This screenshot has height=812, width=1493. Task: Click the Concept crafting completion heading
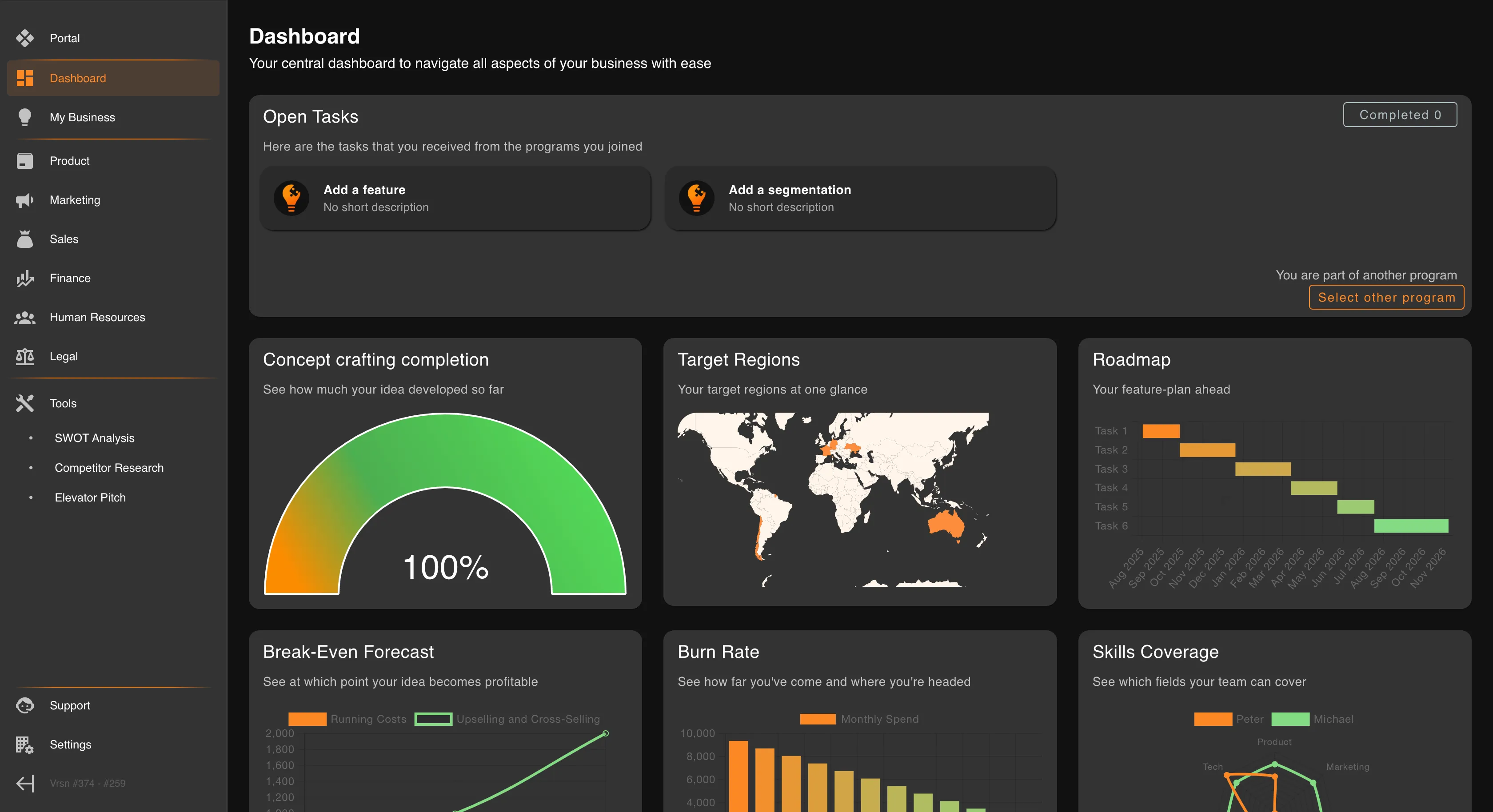(x=375, y=359)
